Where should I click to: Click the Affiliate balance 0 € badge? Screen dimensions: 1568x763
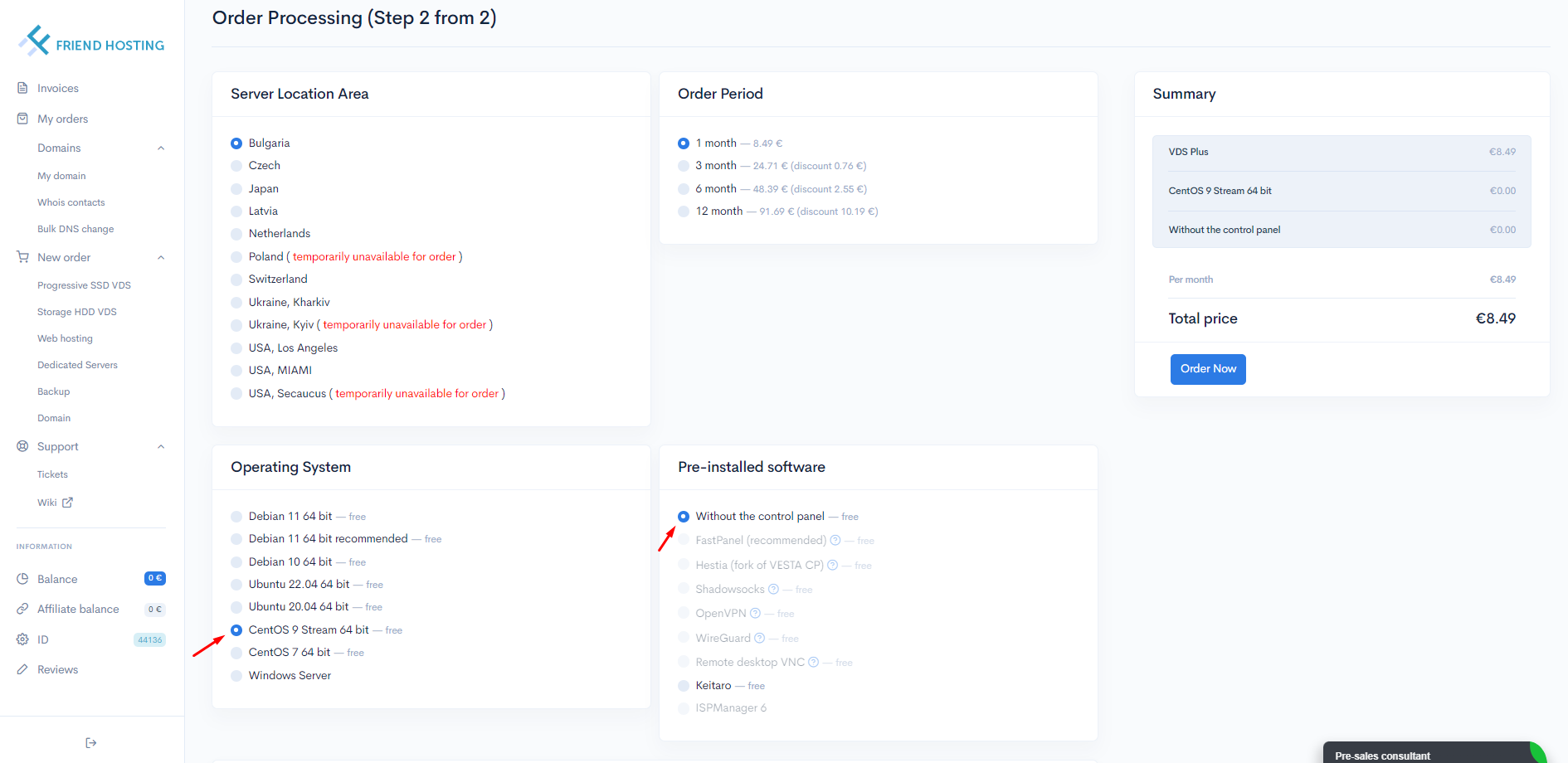click(x=155, y=610)
